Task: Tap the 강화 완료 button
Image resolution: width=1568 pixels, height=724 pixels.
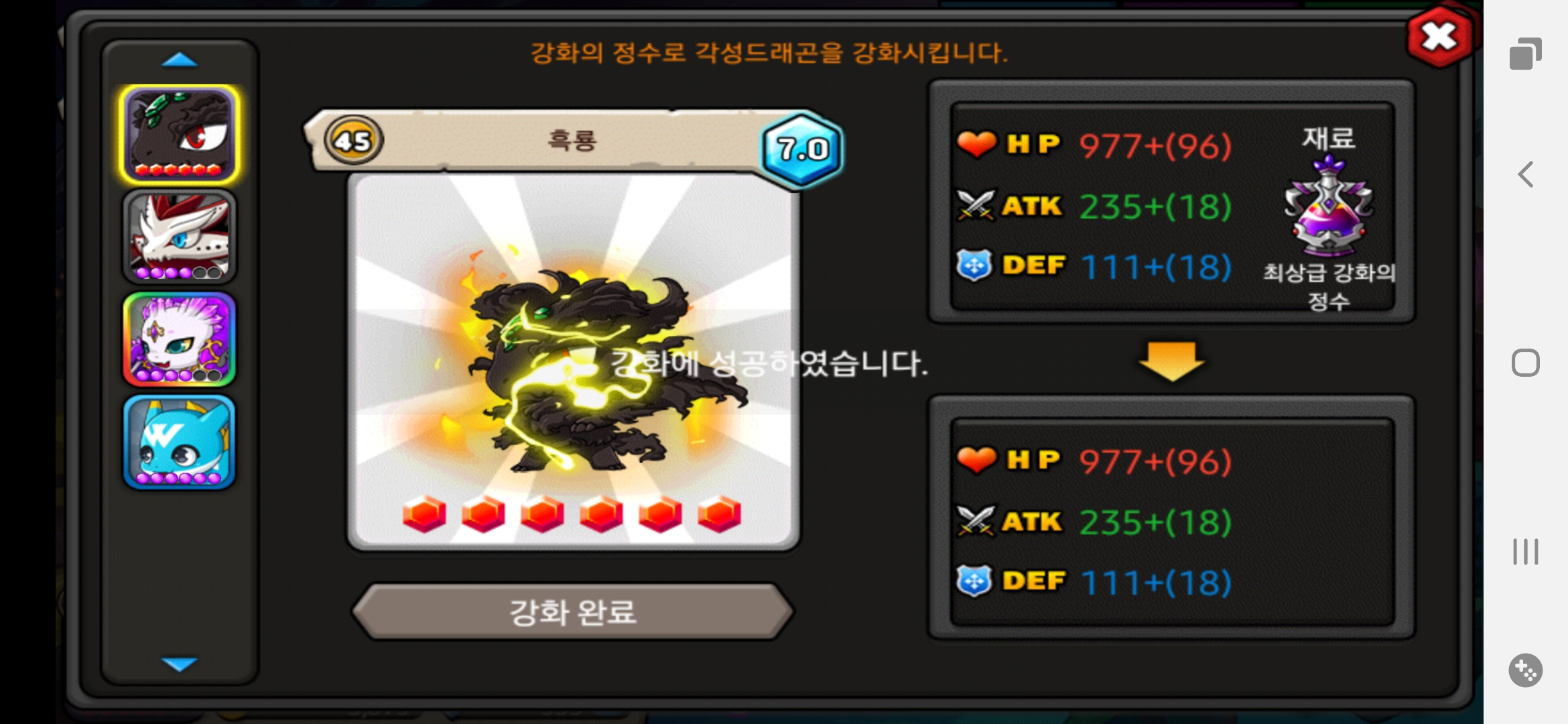Action: (x=573, y=611)
